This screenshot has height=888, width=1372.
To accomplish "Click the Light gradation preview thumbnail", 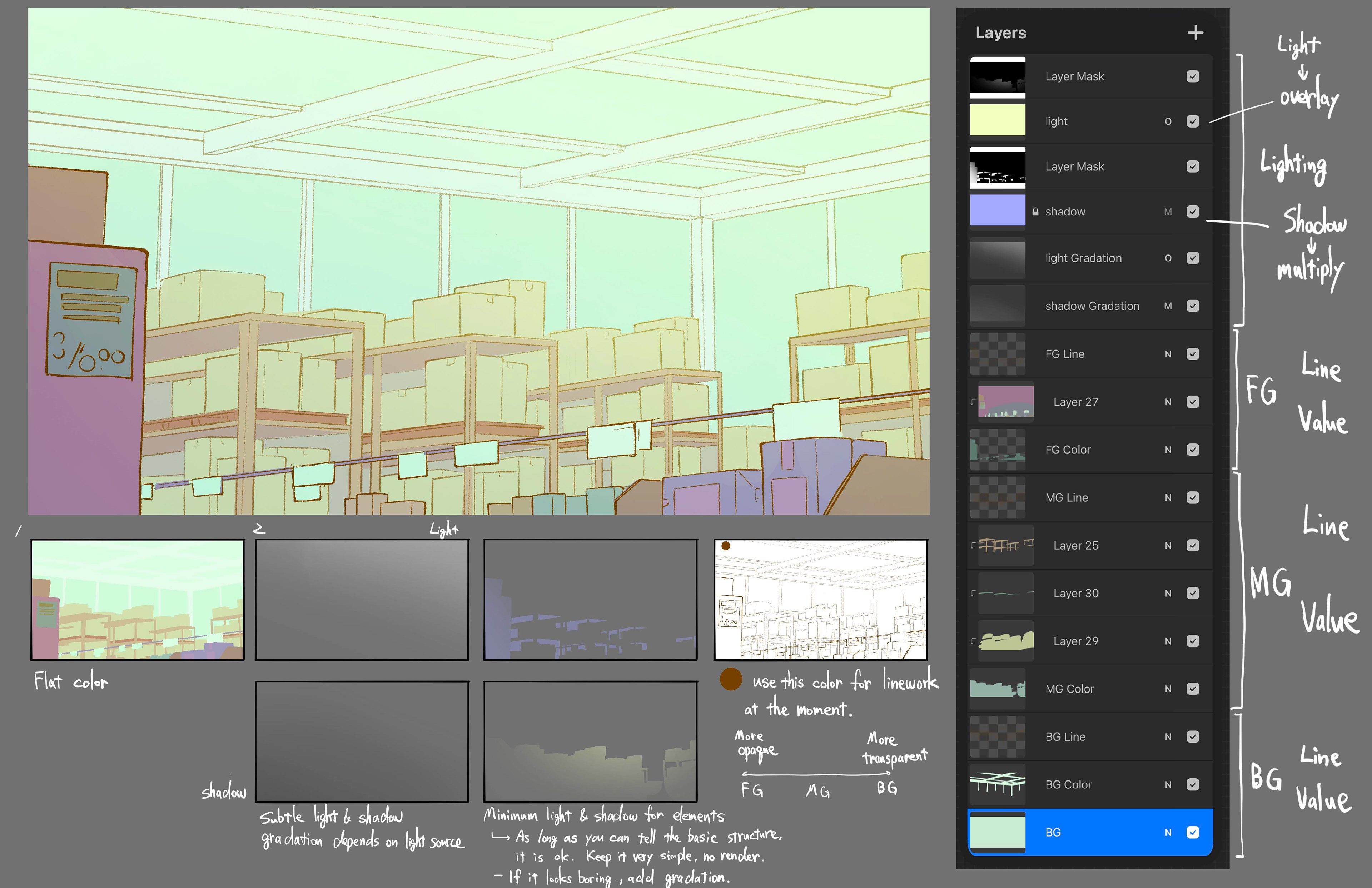I will pos(362,600).
